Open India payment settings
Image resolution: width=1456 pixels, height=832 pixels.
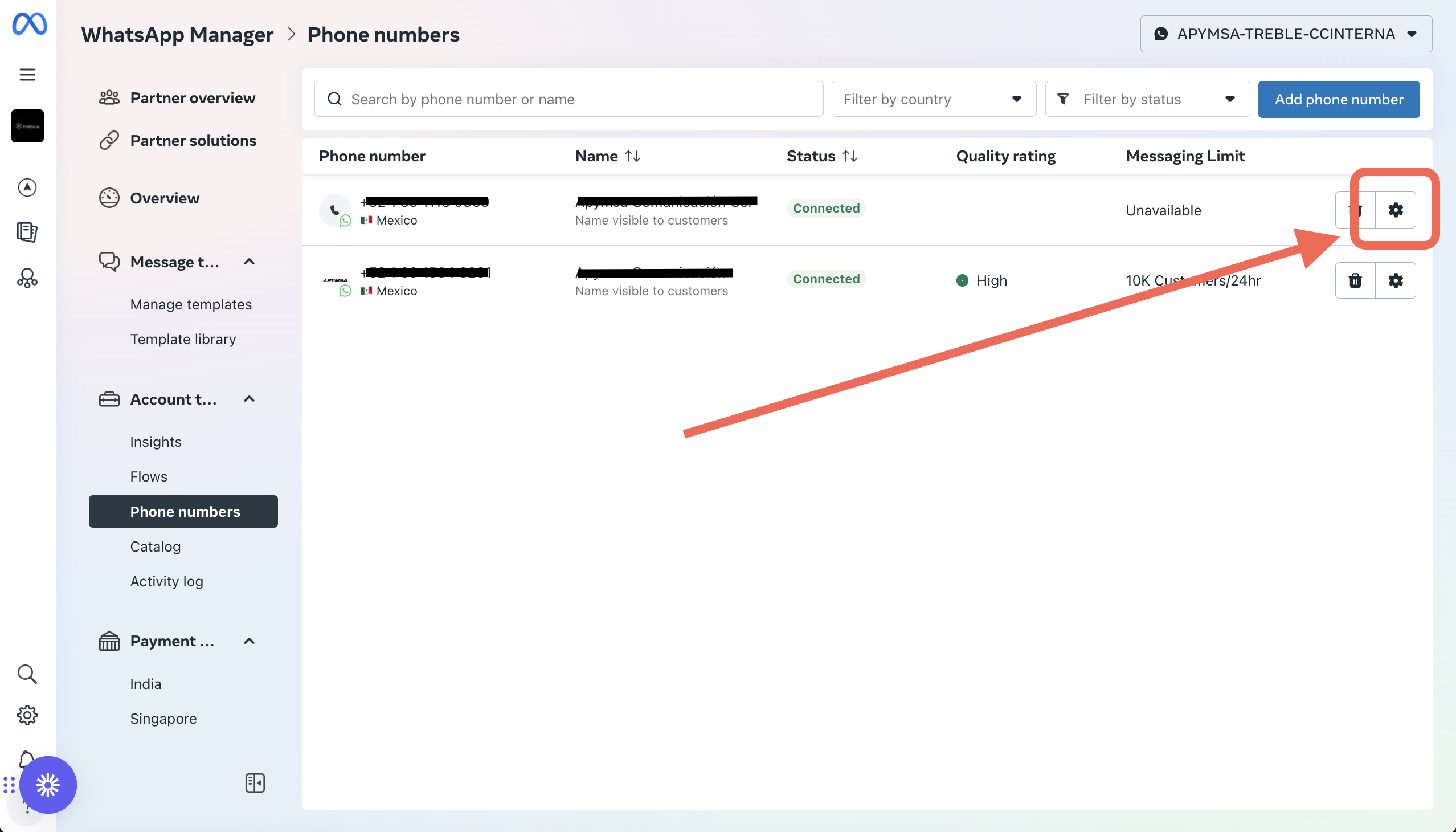coord(146,684)
